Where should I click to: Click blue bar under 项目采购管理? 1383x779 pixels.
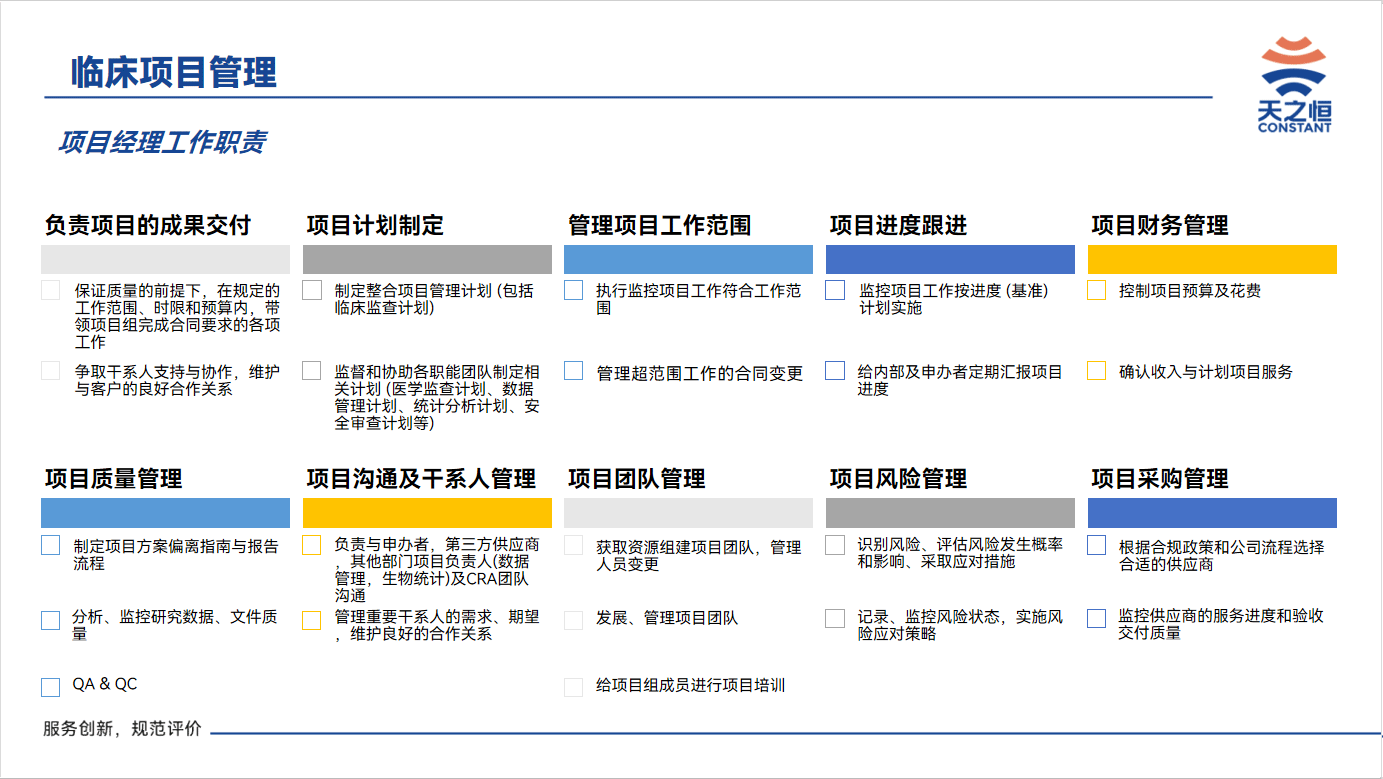point(1212,513)
